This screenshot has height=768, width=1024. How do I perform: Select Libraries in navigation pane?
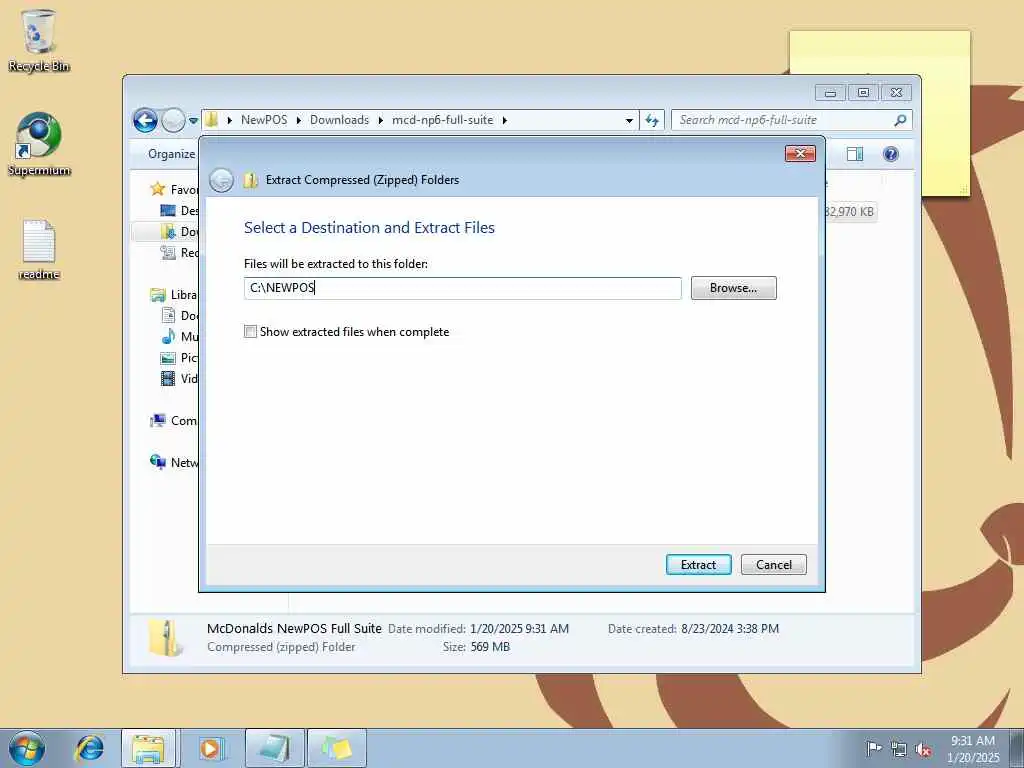point(174,295)
